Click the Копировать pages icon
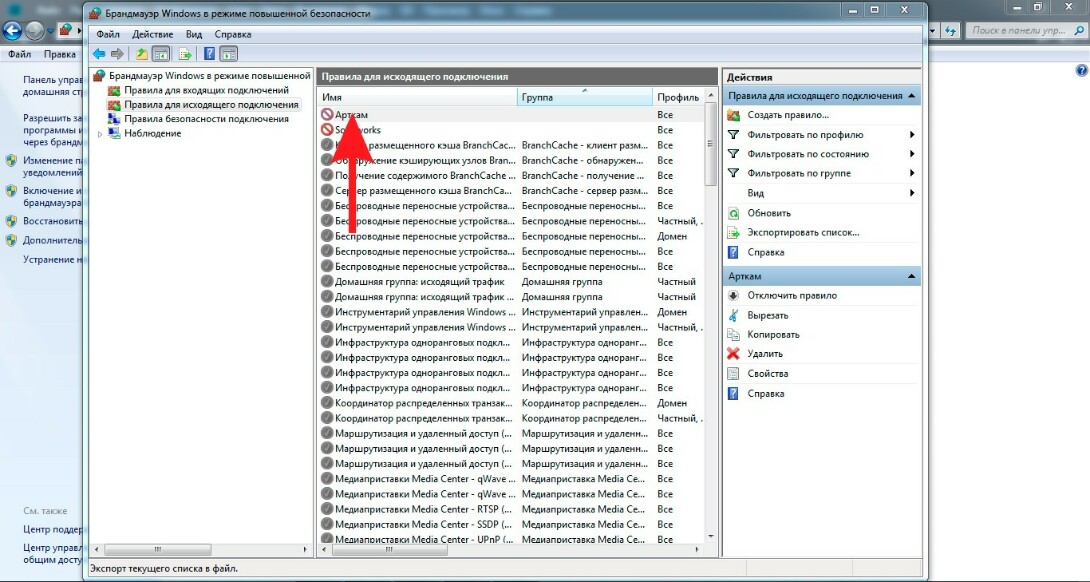 click(733, 334)
